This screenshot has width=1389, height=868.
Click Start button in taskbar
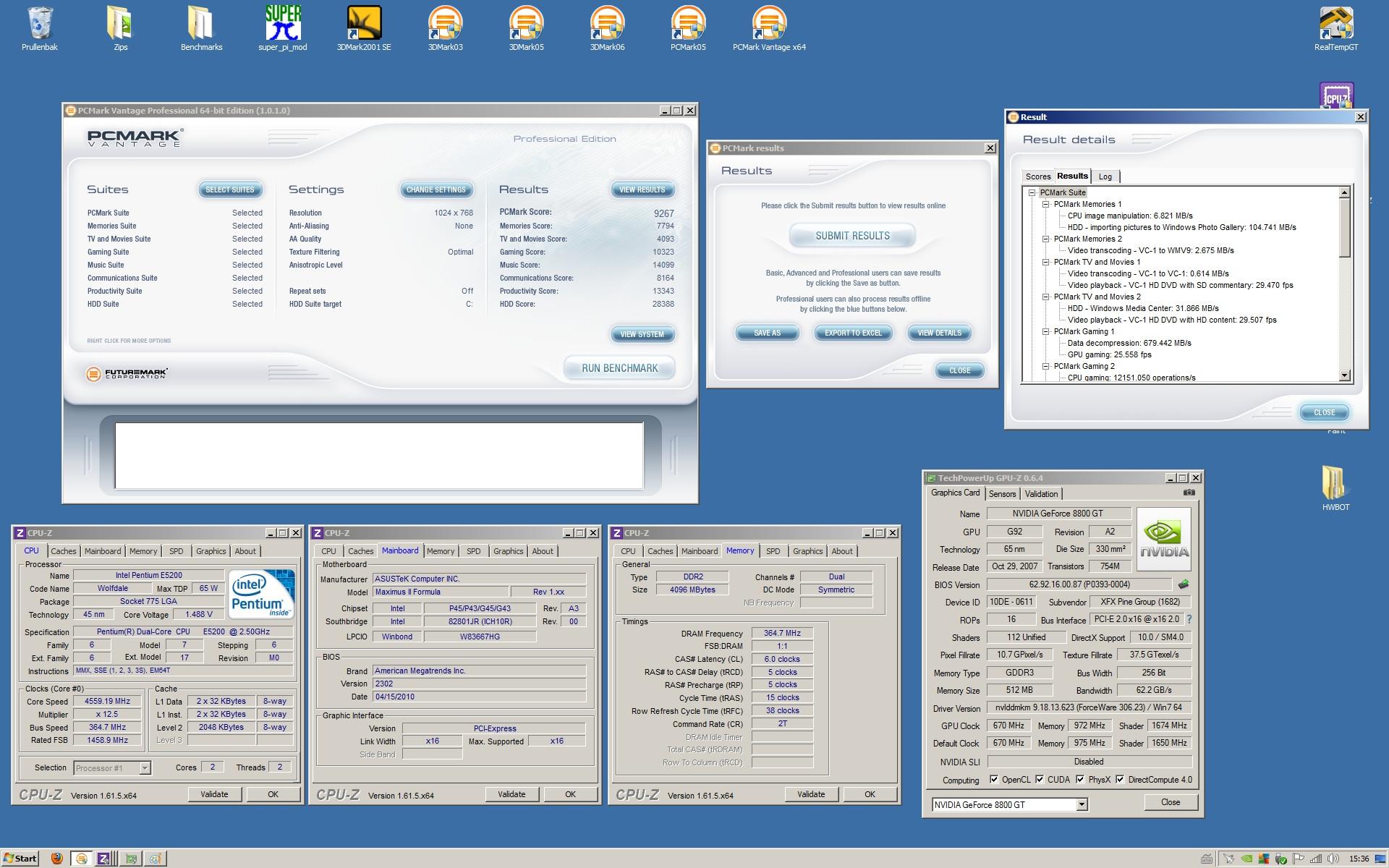tap(20, 859)
